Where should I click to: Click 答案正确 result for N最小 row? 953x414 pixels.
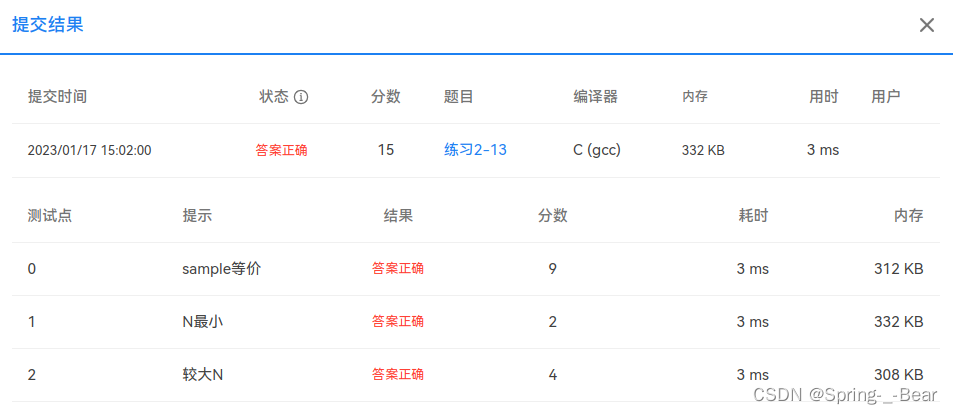[398, 322]
